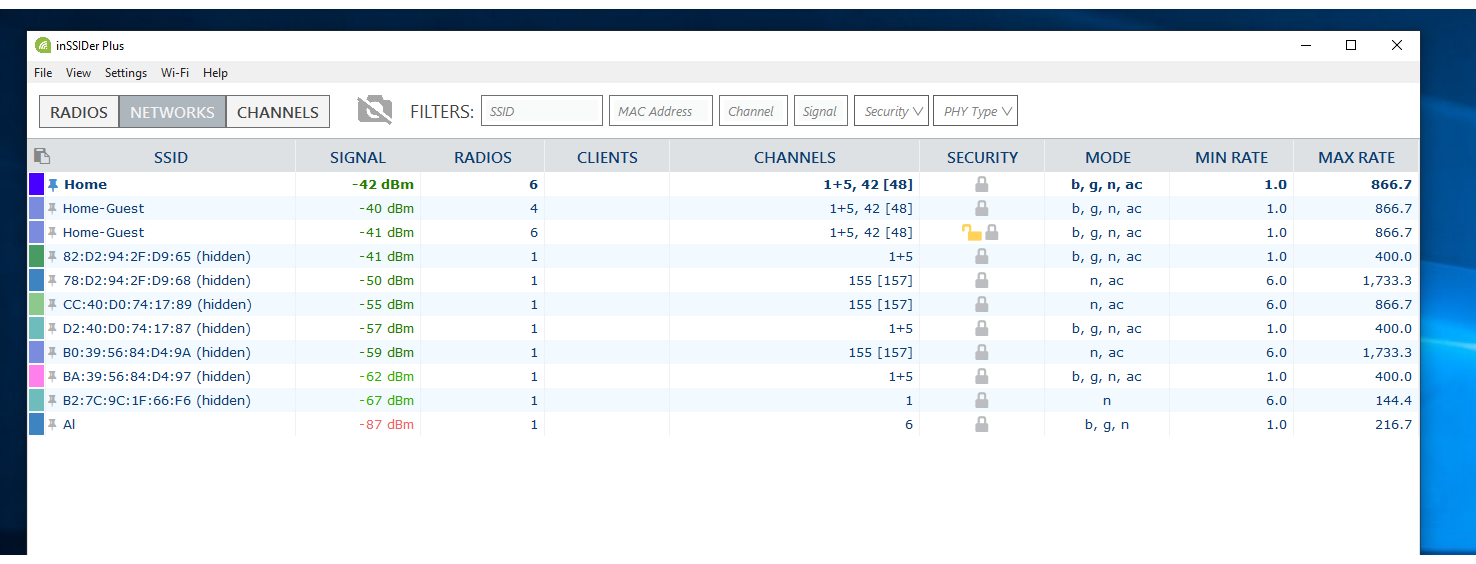
Task: Click the Signal filter field
Action: click(821, 111)
